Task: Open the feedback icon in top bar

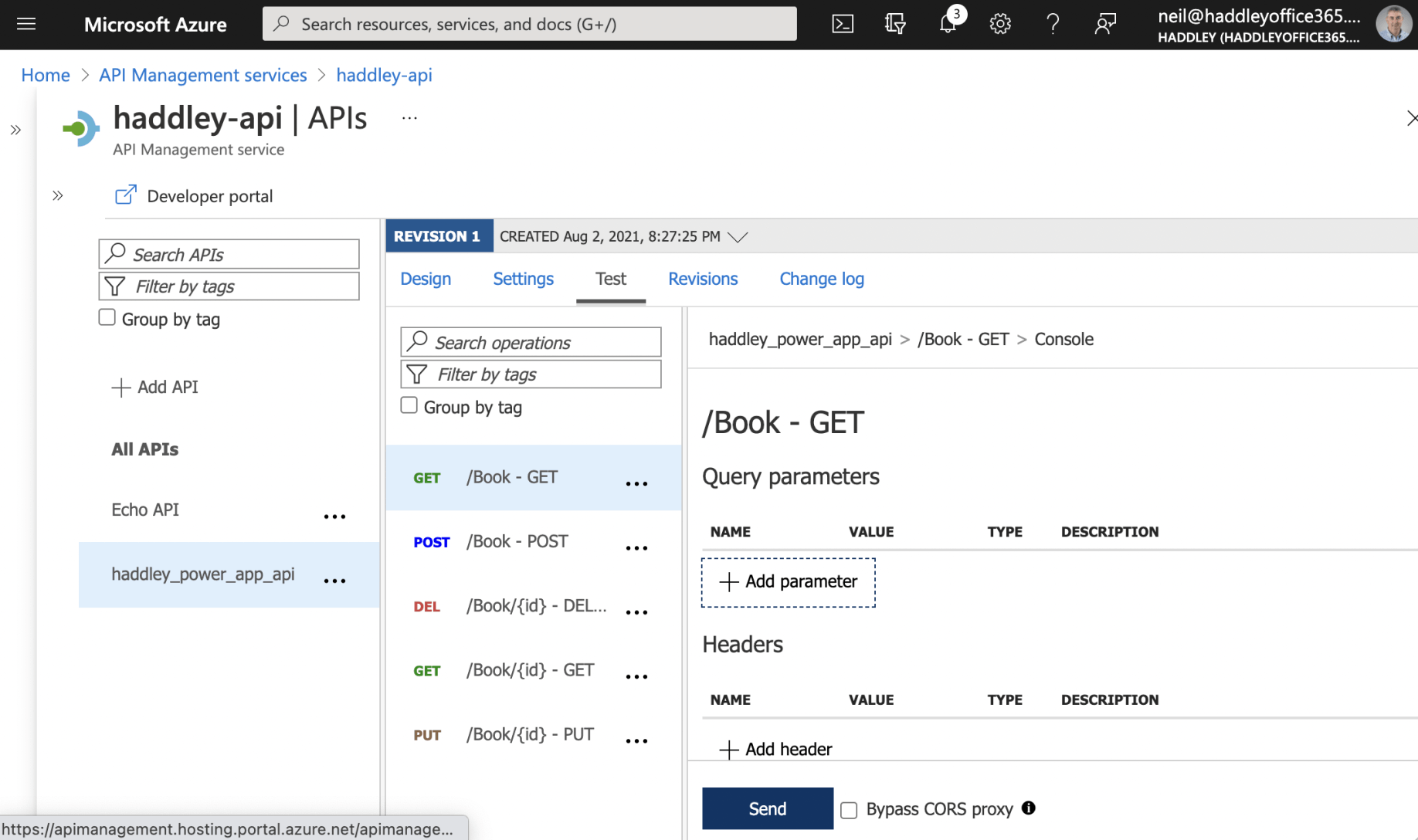Action: [1105, 24]
